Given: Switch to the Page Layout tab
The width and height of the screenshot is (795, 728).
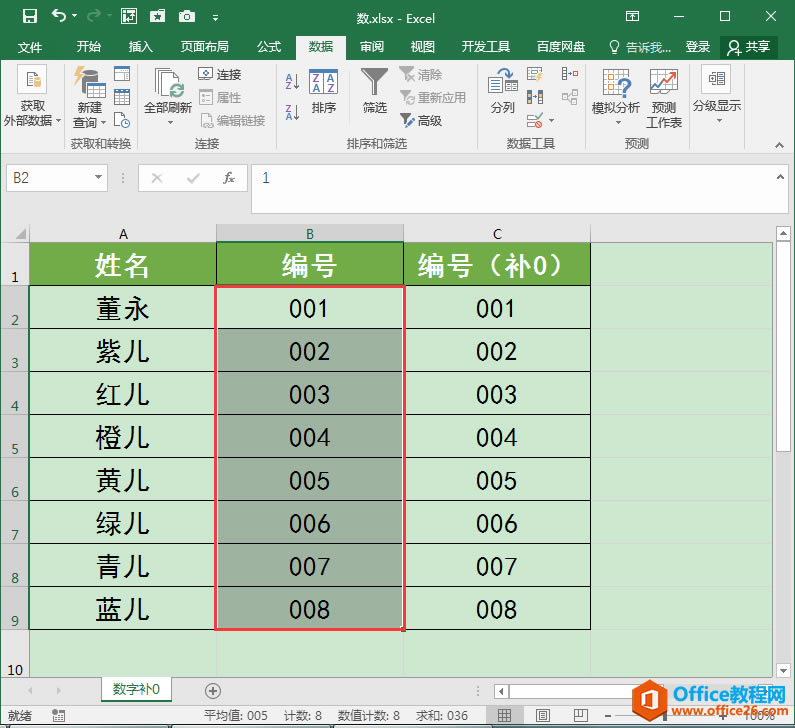Looking at the screenshot, I should pos(204,47).
